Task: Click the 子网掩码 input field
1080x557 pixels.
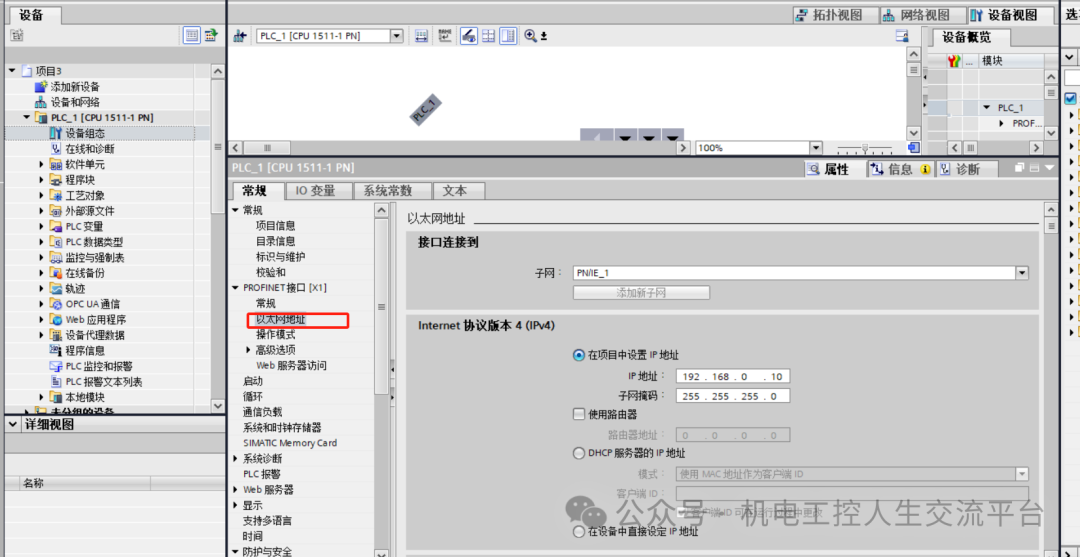Action: (733, 396)
